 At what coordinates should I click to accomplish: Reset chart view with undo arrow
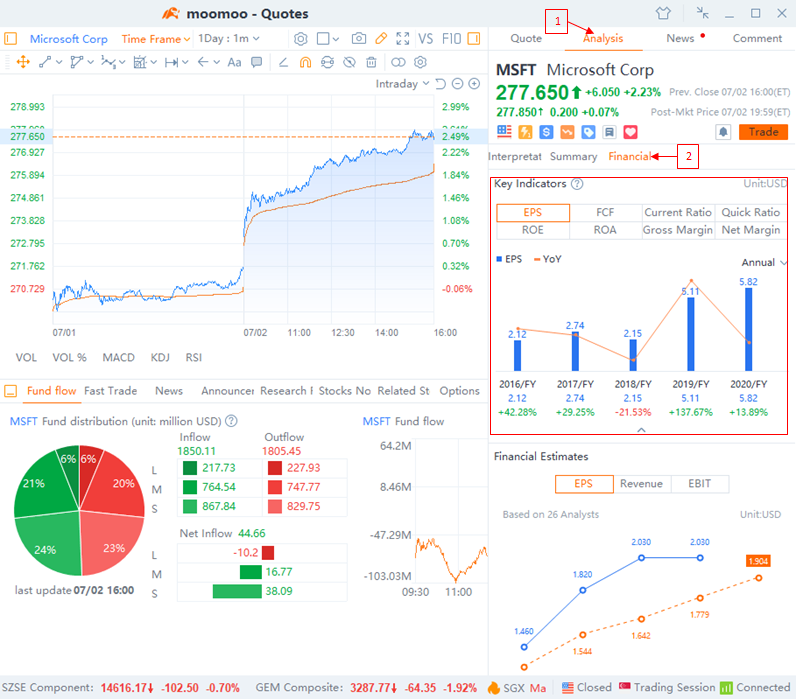point(441,84)
